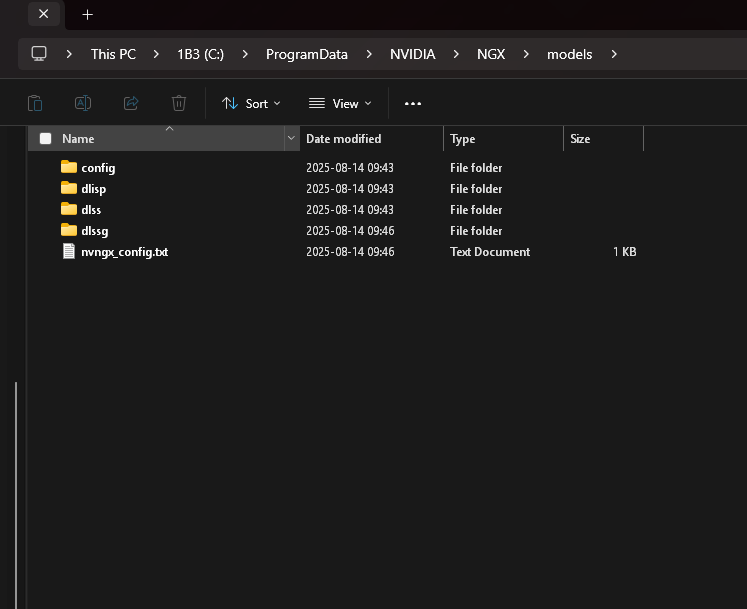The image size is (747, 609).
Task: Click the Rename icon in toolbar
Action: 83,103
